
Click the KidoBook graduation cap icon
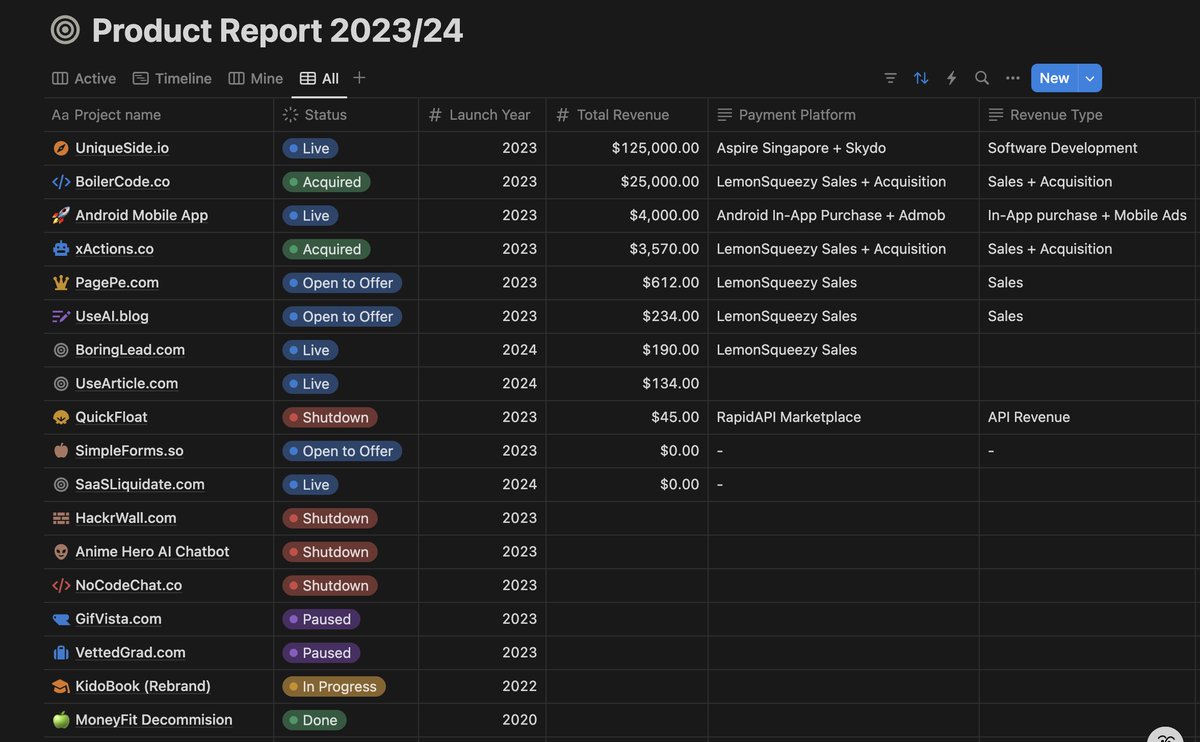click(x=61, y=686)
